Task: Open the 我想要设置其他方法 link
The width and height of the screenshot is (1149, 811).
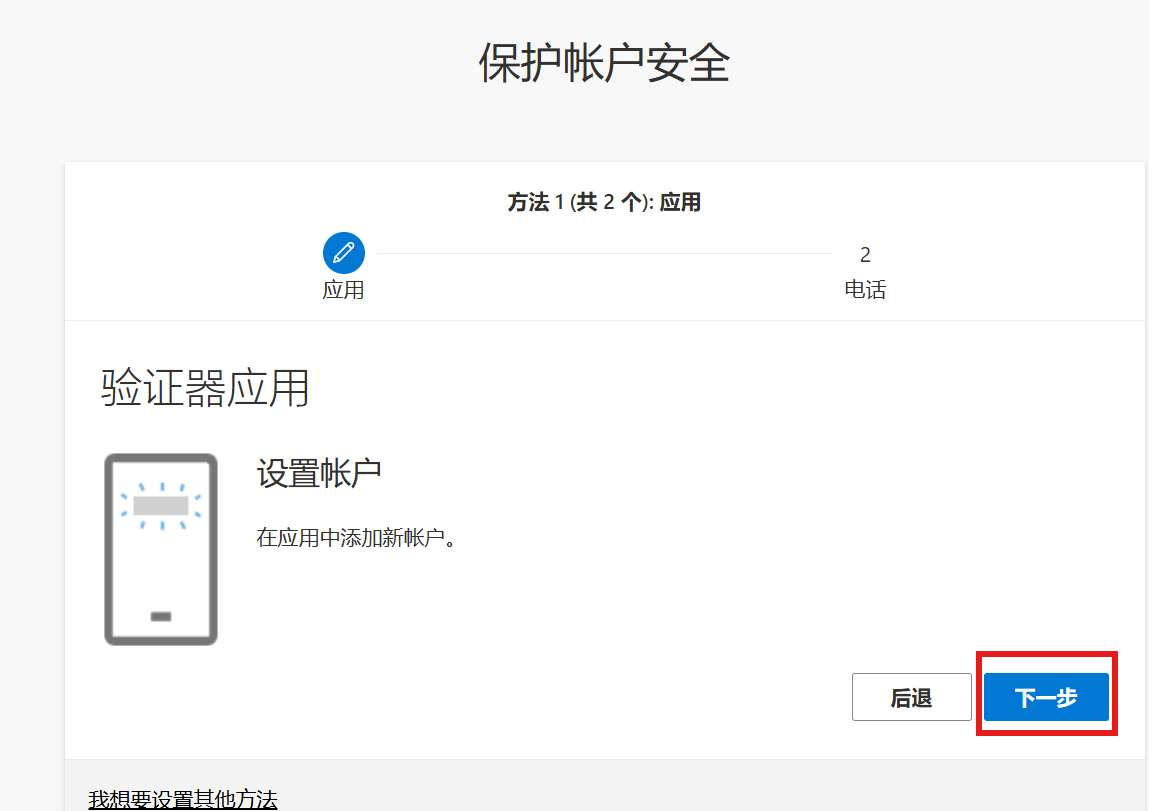Action: [x=182, y=799]
